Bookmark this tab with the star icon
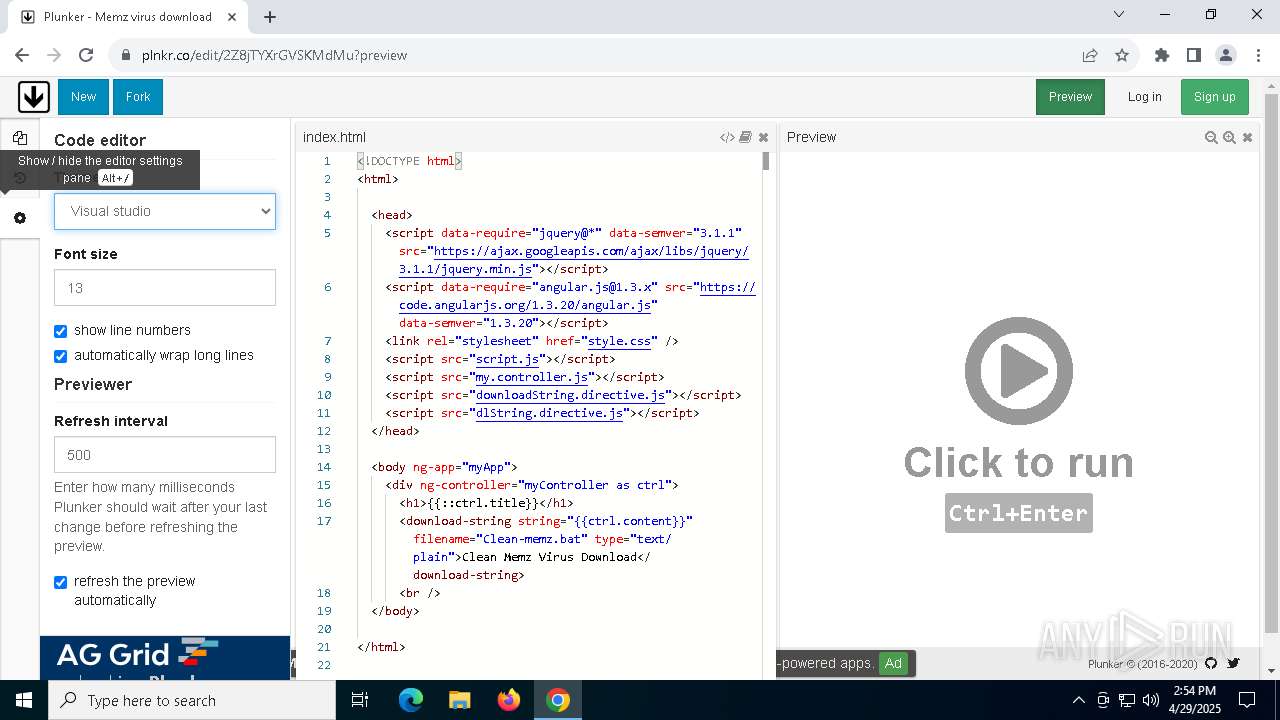 click(x=1122, y=55)
